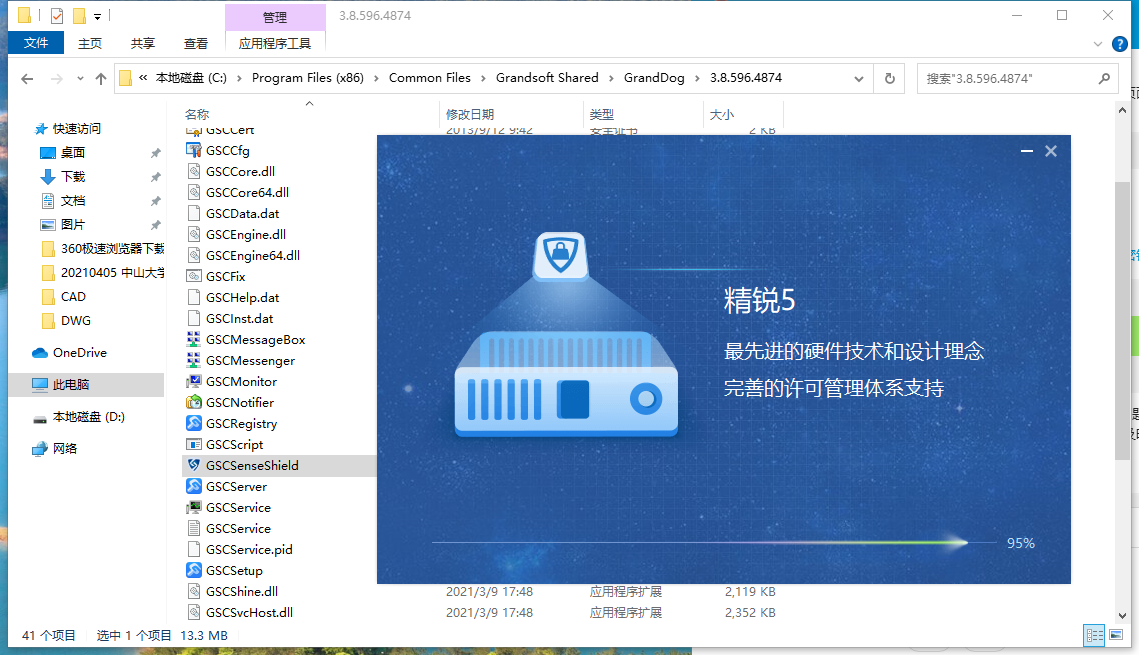Select GSCCore.dll file icon

194,171
